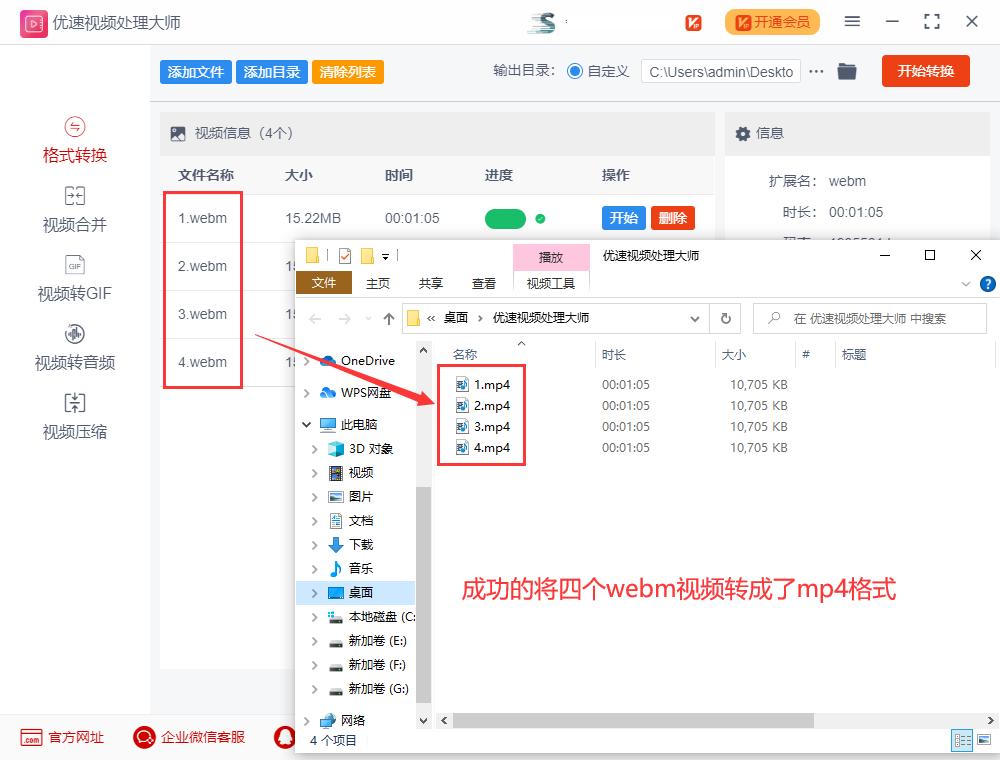Image resolution: width=1000 pixels, height=760 pixels.
Task: Expand the OneDrive tree node
Action: [307, 360]
